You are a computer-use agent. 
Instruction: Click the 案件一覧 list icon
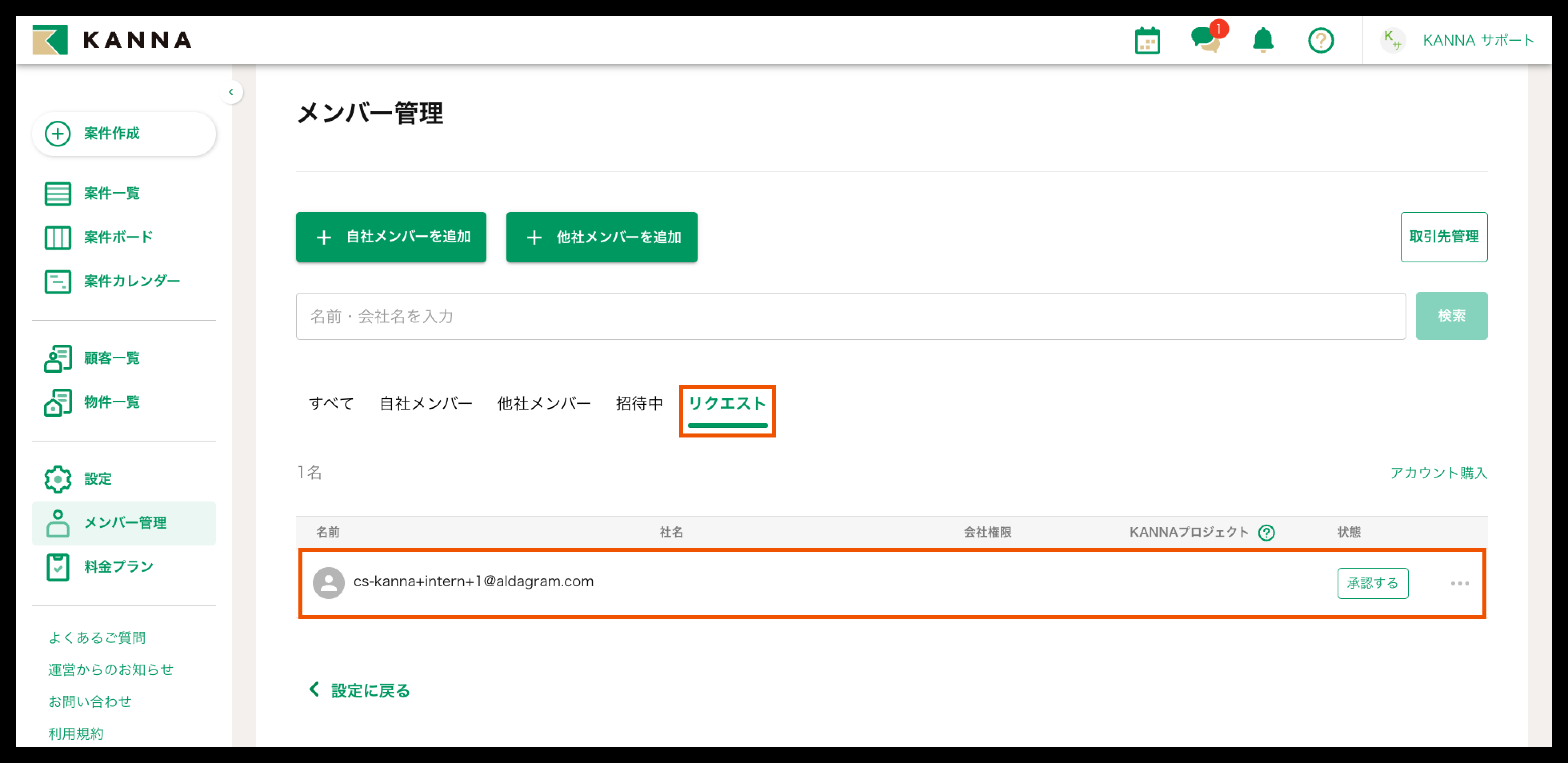[58, 194]
